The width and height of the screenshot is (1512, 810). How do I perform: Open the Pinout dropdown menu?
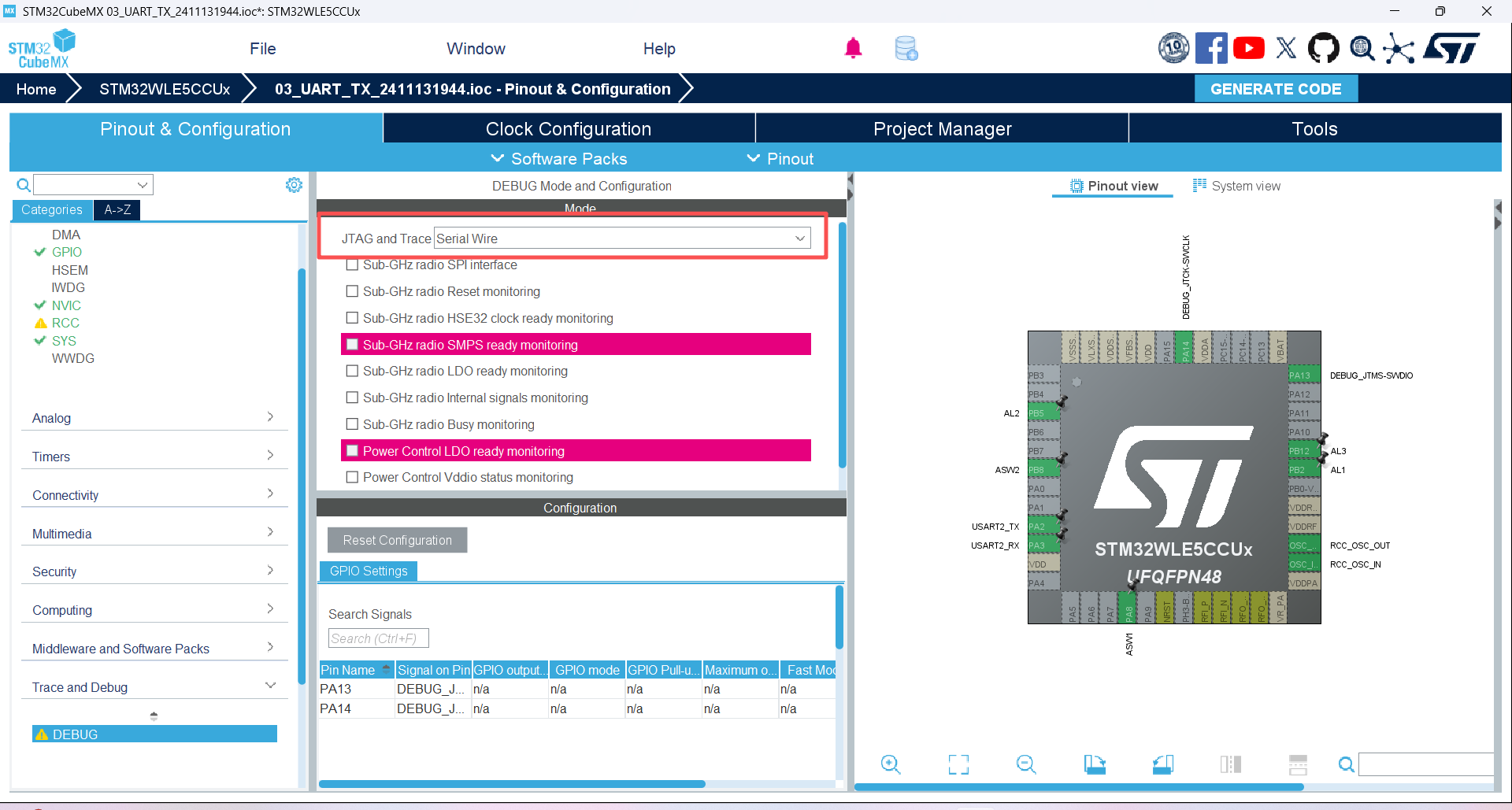[780, 158]
